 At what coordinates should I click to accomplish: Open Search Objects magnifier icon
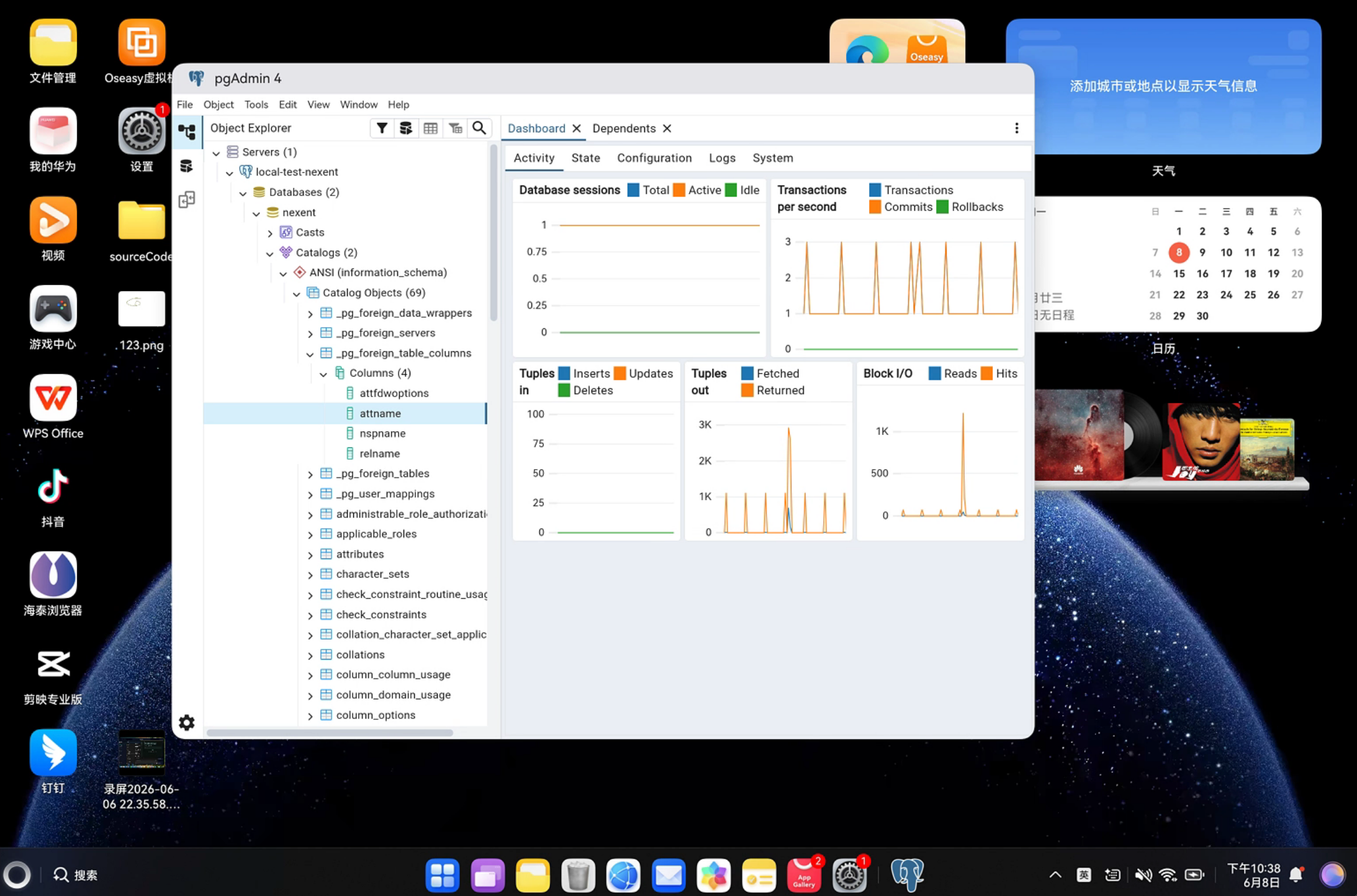[479, 128]
